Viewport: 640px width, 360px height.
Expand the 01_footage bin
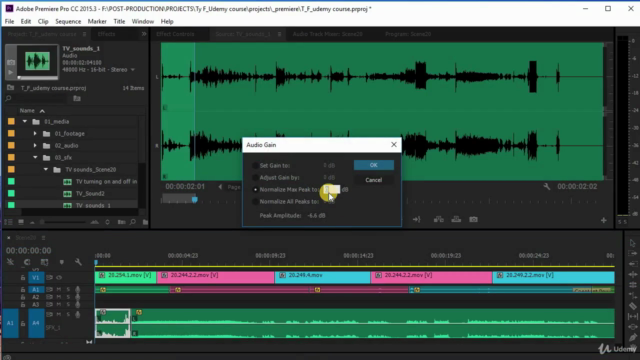pyautogui.click(x=35, y=133)
